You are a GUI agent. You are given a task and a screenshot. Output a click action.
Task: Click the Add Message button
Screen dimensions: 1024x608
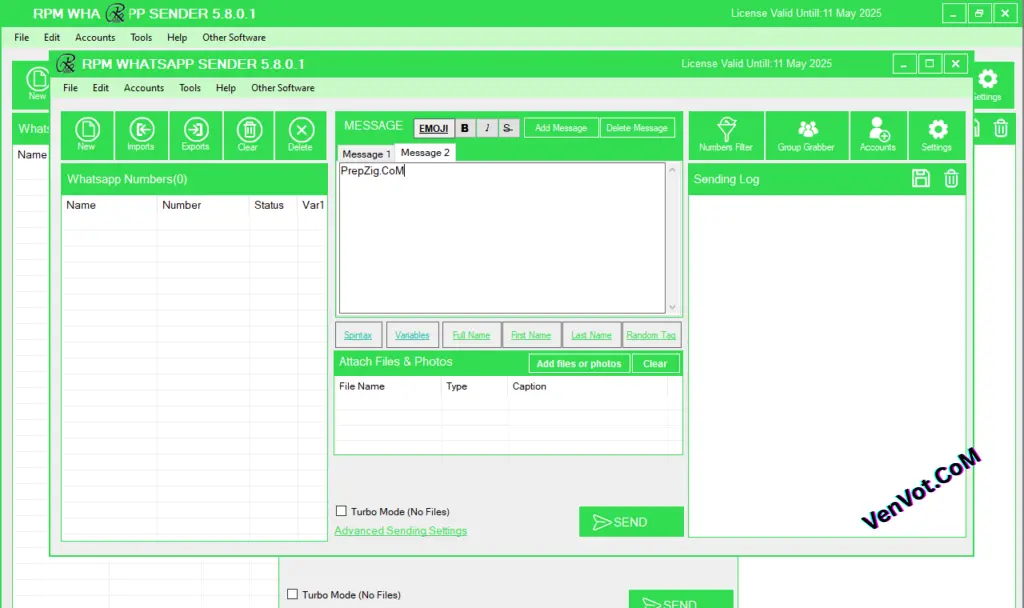point(561,128)
